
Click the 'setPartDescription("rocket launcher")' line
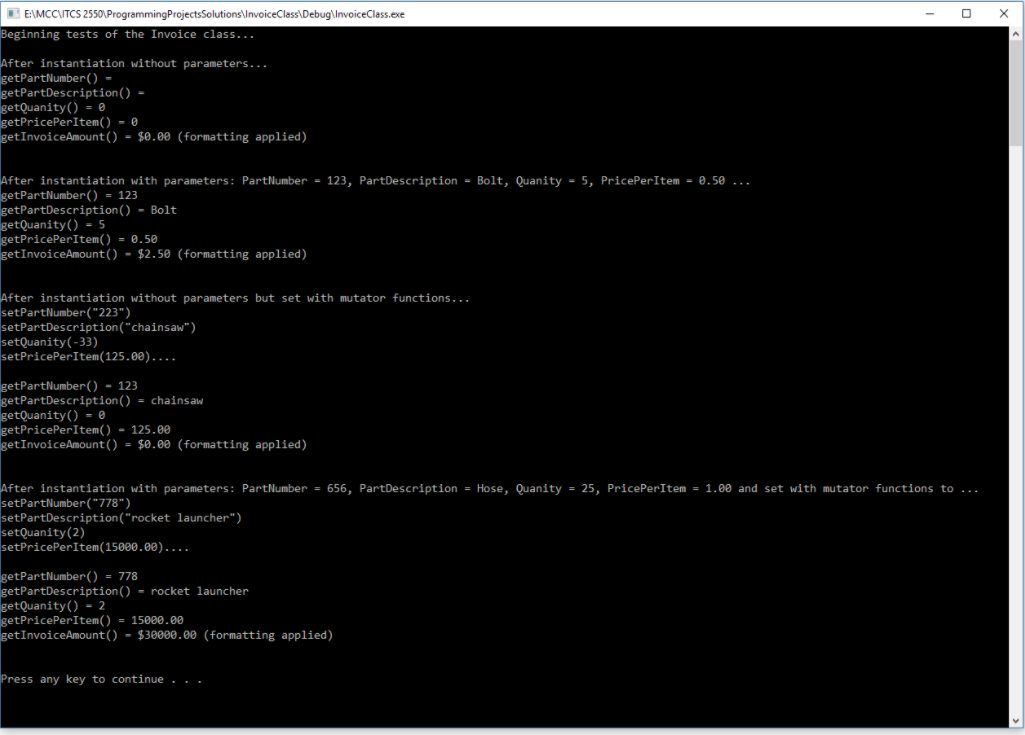pyautogui.click(x=122, y=518)
